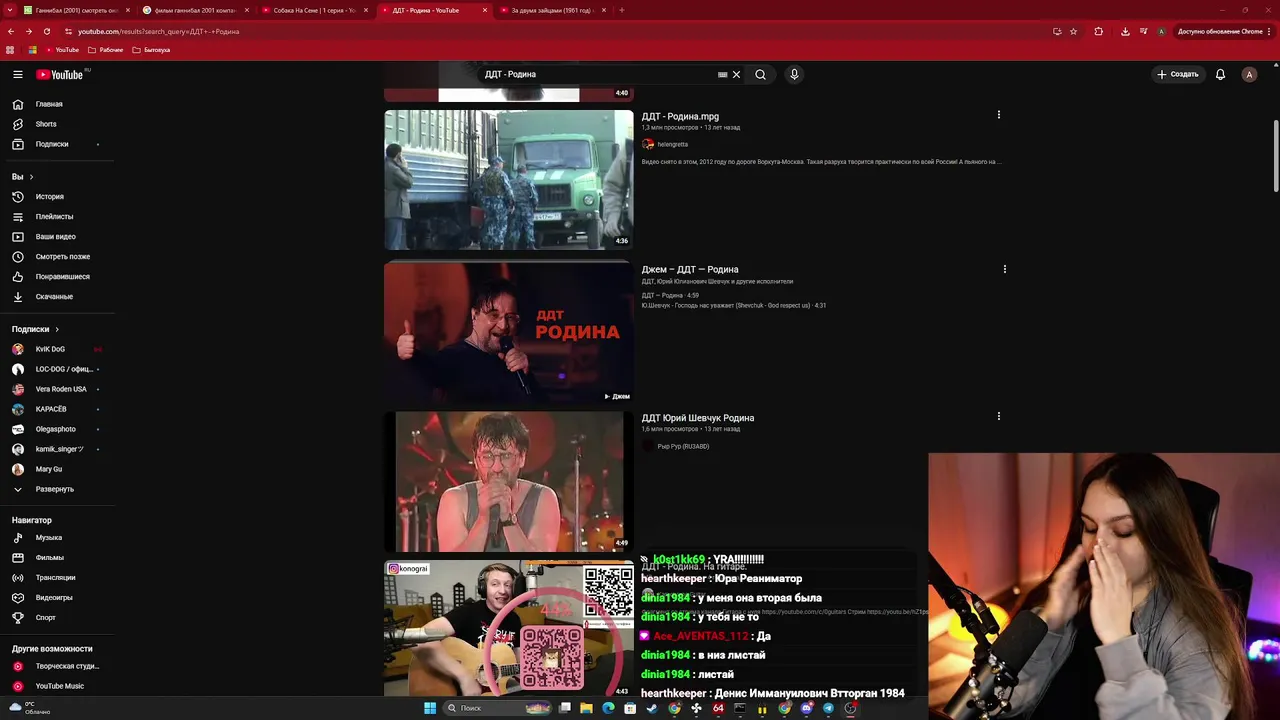Image resolution: width=1280 pixels, height=720 pixels.
Task: Open Chrome downloads icon
Action: (1125, 31)
